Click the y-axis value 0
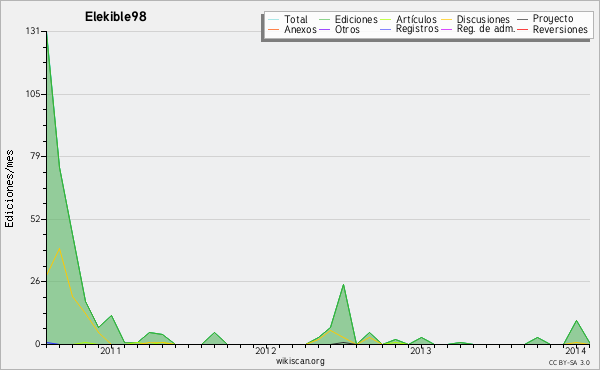This screenshot has width=600, height=370. click(x=38, y=344)
